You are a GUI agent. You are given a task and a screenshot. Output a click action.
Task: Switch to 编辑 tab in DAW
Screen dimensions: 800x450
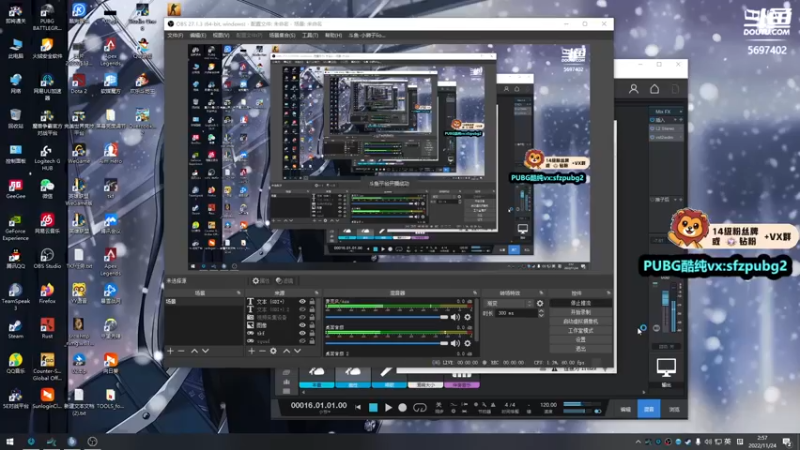626,409
